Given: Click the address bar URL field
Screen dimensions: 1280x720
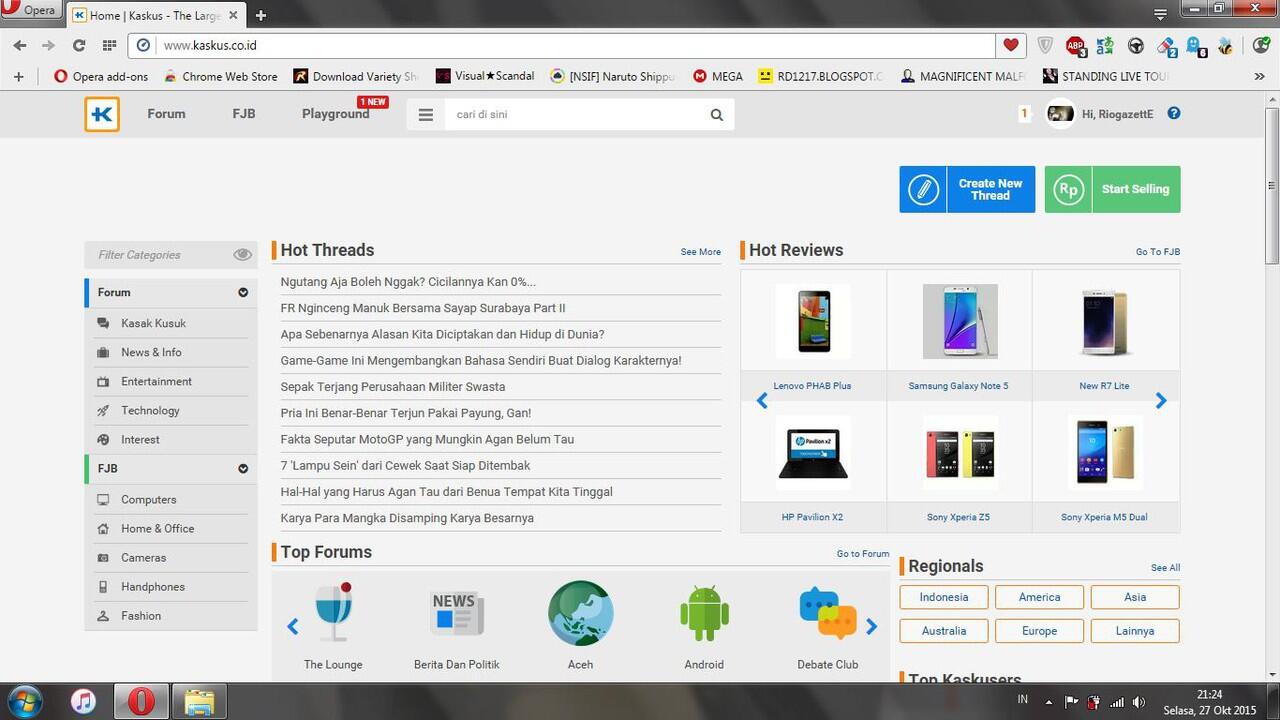Looking at the screenshot, I should pyautogui.click(x=575, y=45).
